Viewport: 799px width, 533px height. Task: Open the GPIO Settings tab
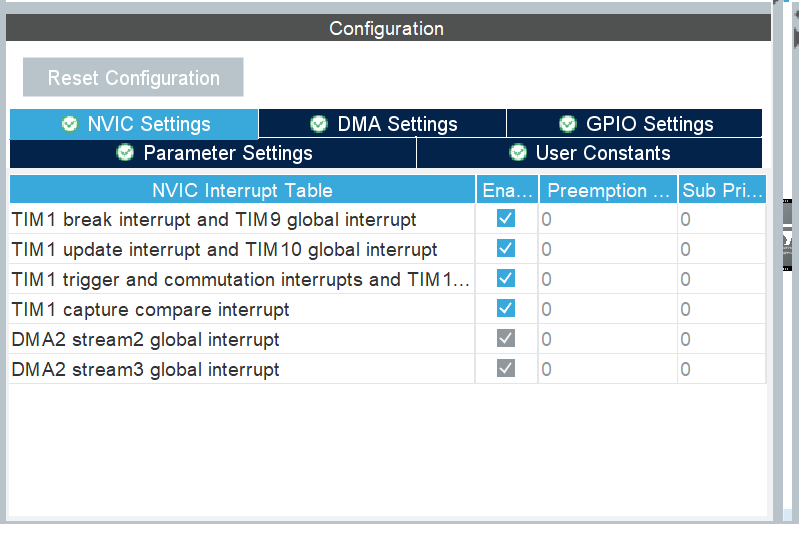coord(635,124)
